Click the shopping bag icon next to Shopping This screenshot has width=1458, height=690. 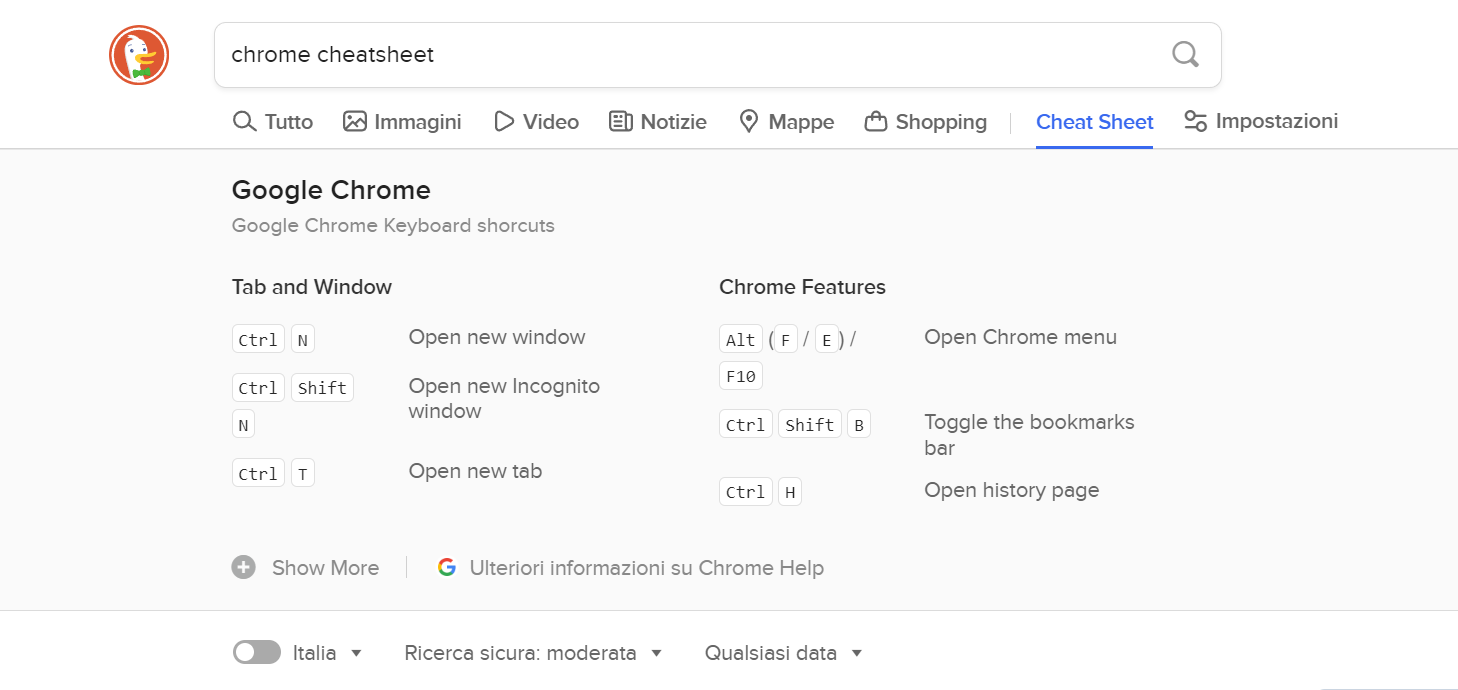pyautogui.click(x=875, y=121)
